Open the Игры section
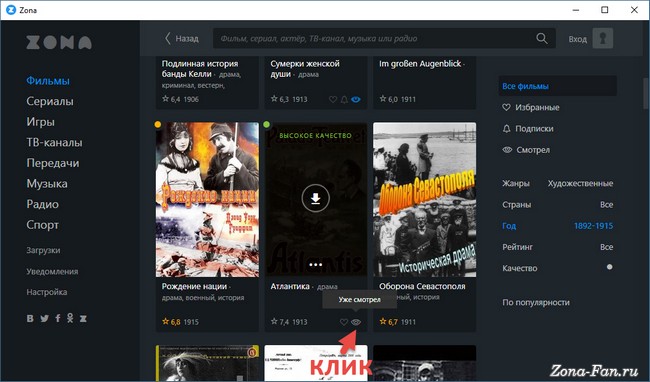The height and width of the screenshot is (382, 650). pos(40,122)
